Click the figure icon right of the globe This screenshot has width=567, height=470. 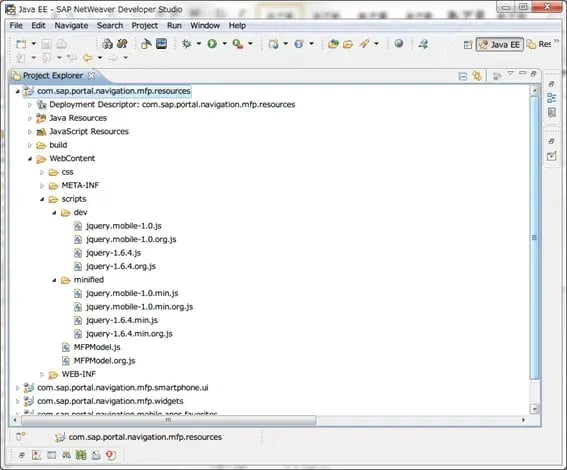[x=423, y=44]
